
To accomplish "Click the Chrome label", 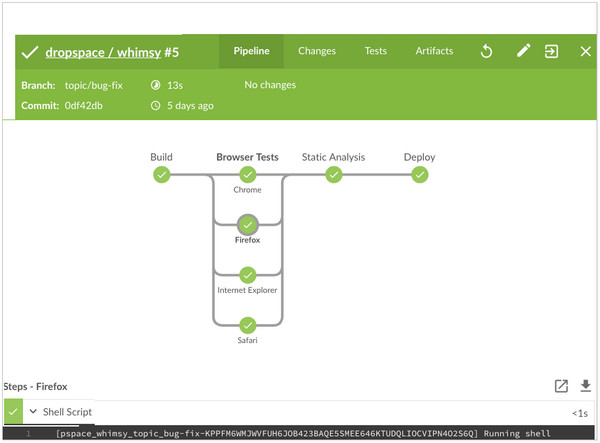I will tap(247, 190).
